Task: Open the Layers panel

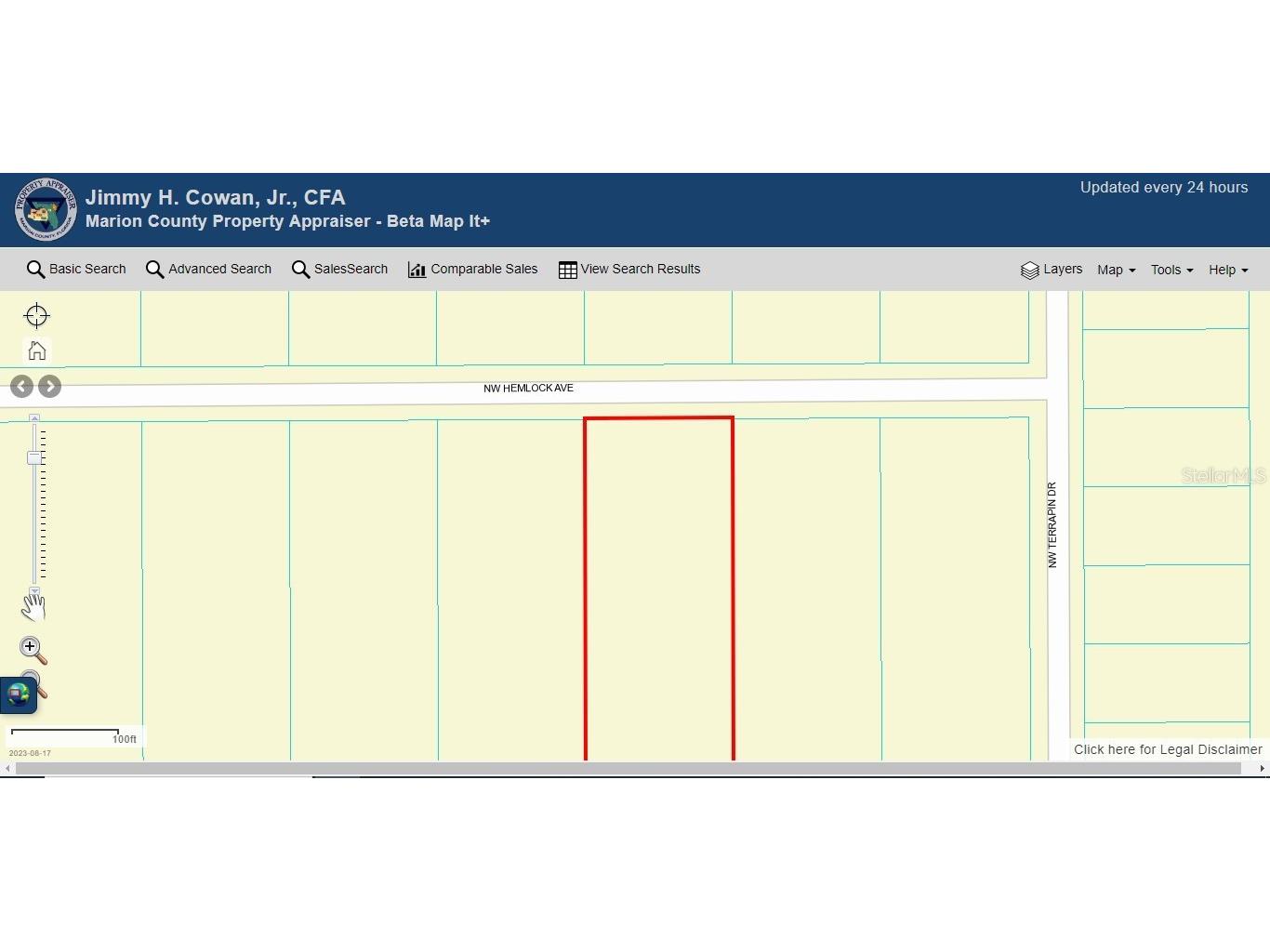Action: click(x=1052, y=270)
